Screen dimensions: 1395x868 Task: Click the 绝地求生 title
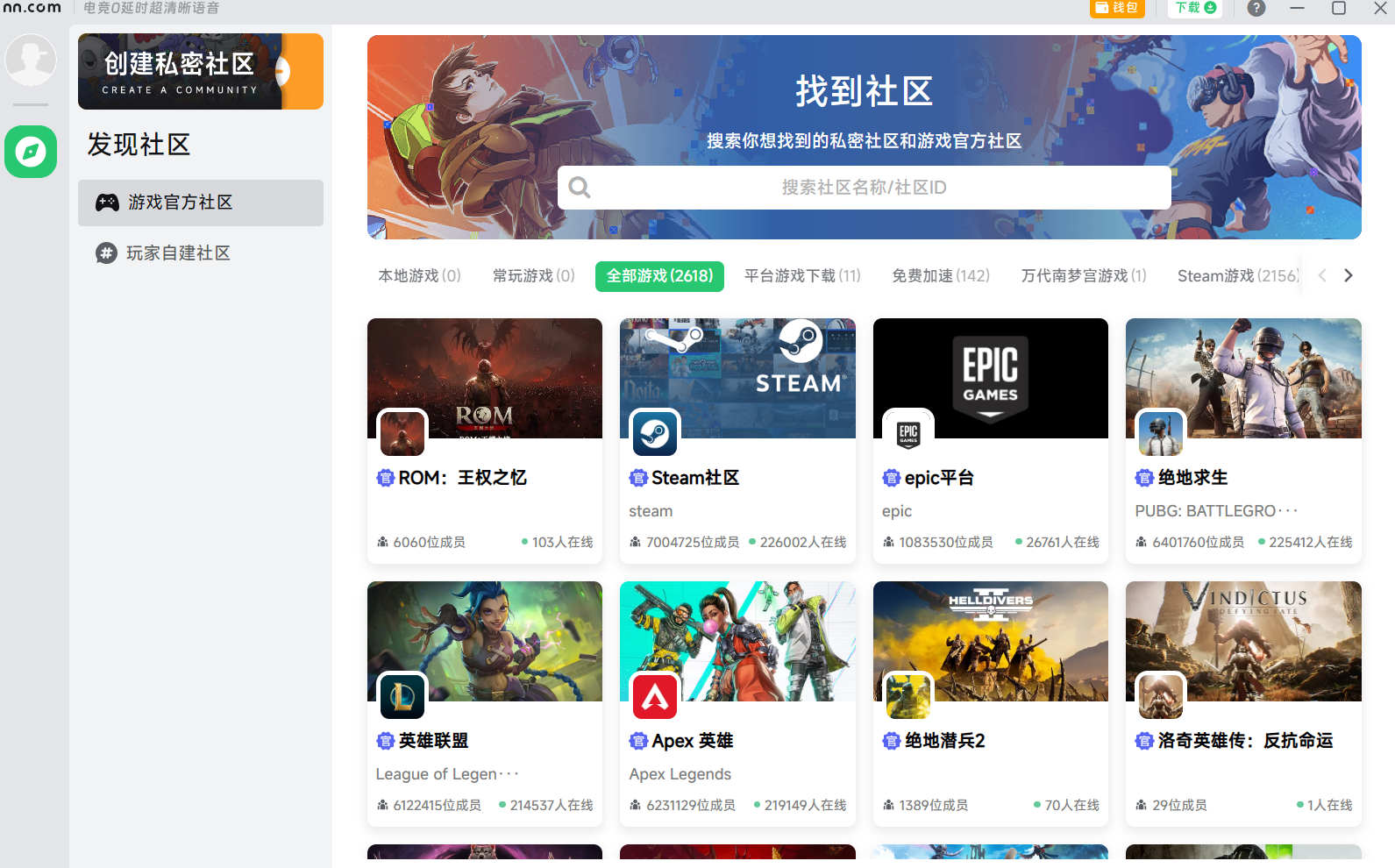point(1192,478)
